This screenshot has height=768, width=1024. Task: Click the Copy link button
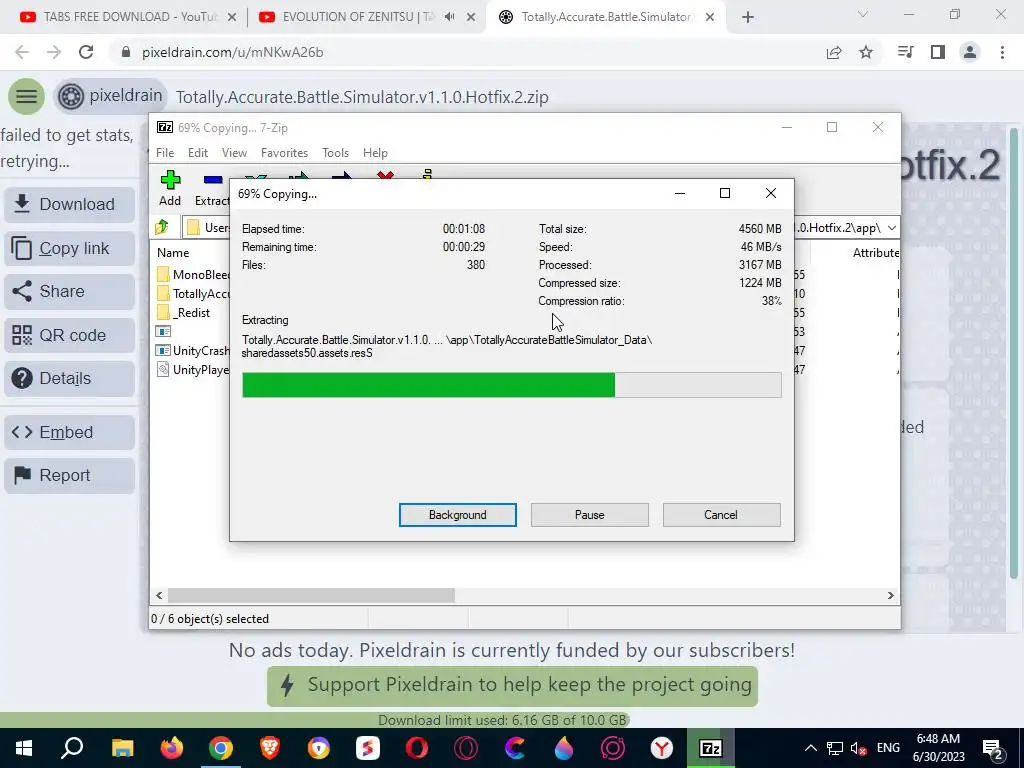(69, 248)
